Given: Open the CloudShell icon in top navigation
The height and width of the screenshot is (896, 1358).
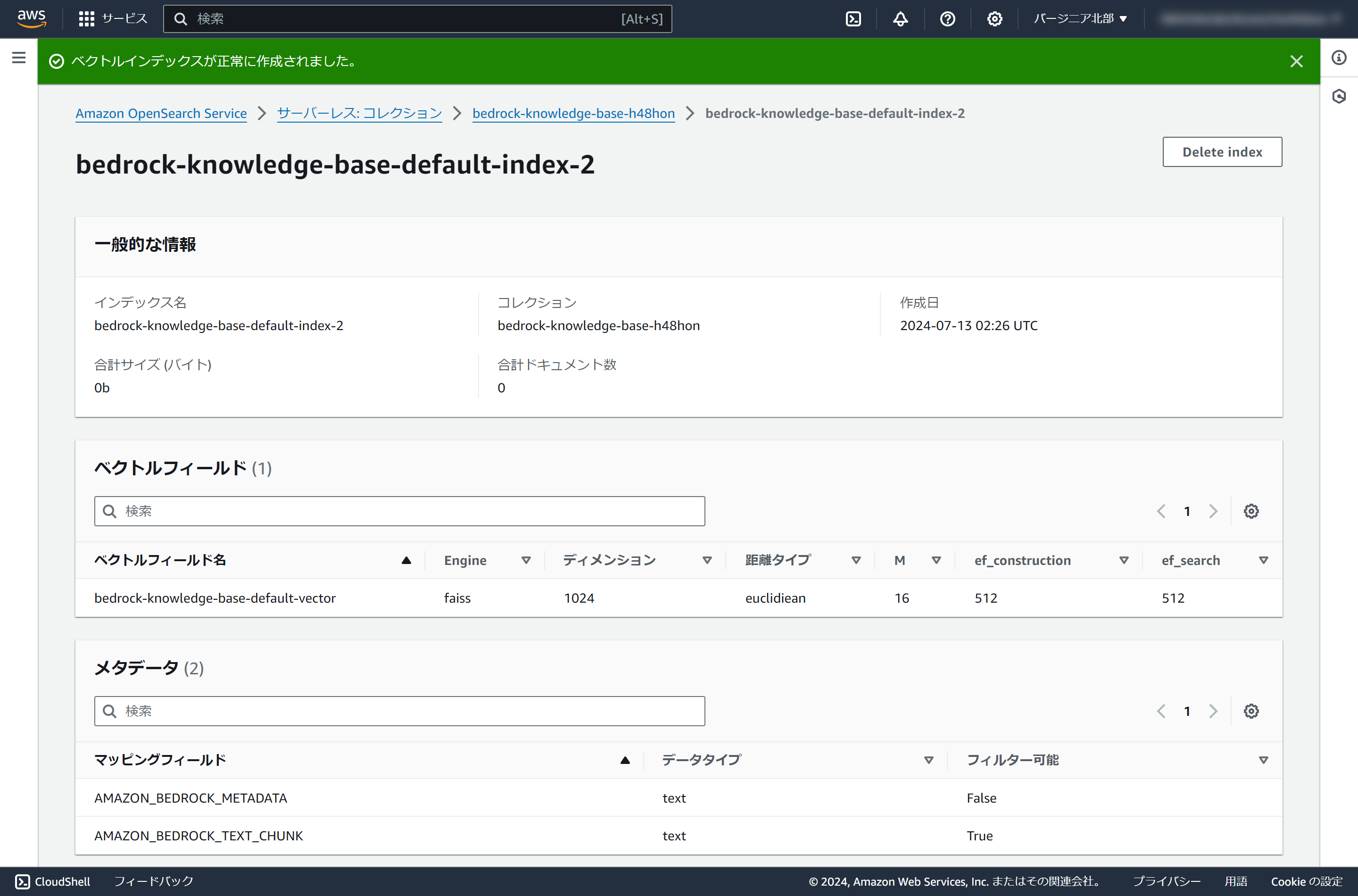Looking at the screenshot, I should pos(853,19).
